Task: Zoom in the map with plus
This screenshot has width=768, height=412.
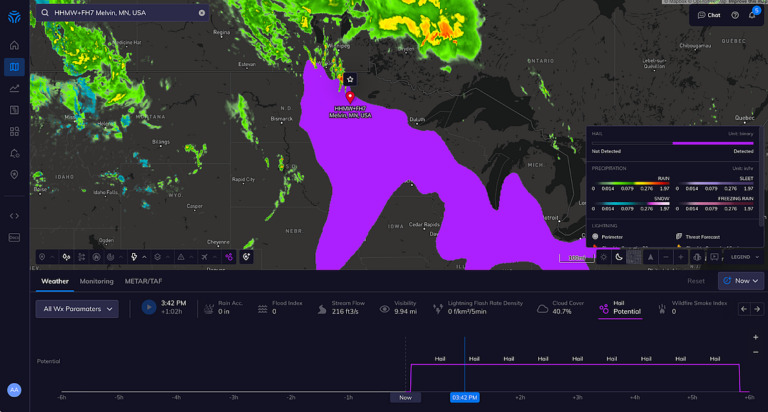Action: pyautogui.click(x=681, y=257)
